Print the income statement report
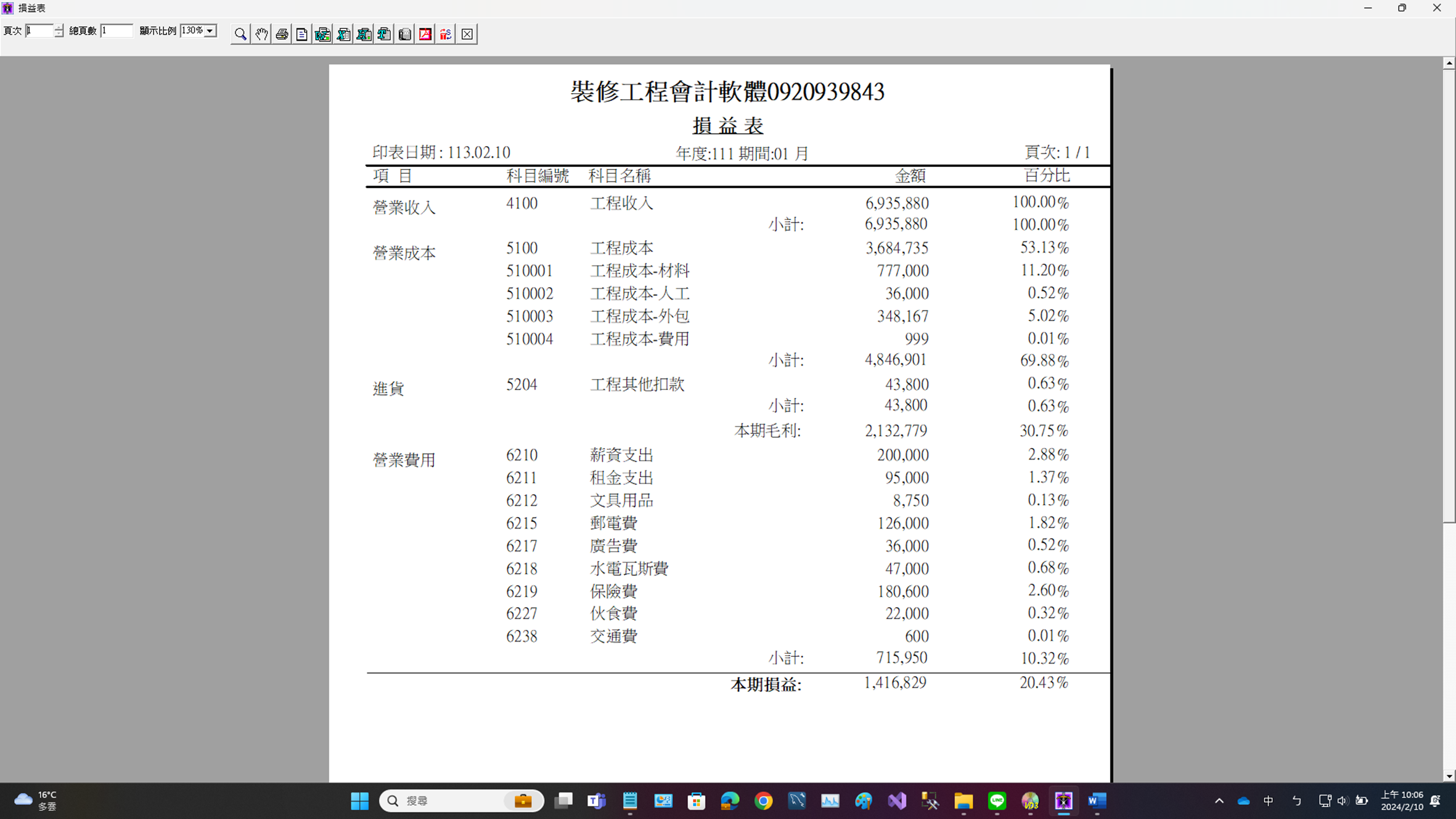This screenshot has width=1456, height=819. coord(282,35)
